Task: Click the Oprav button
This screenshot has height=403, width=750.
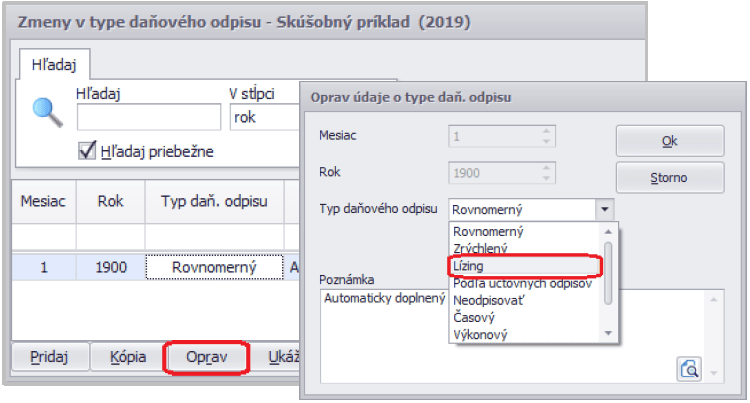Action: [x=203, y=356]
